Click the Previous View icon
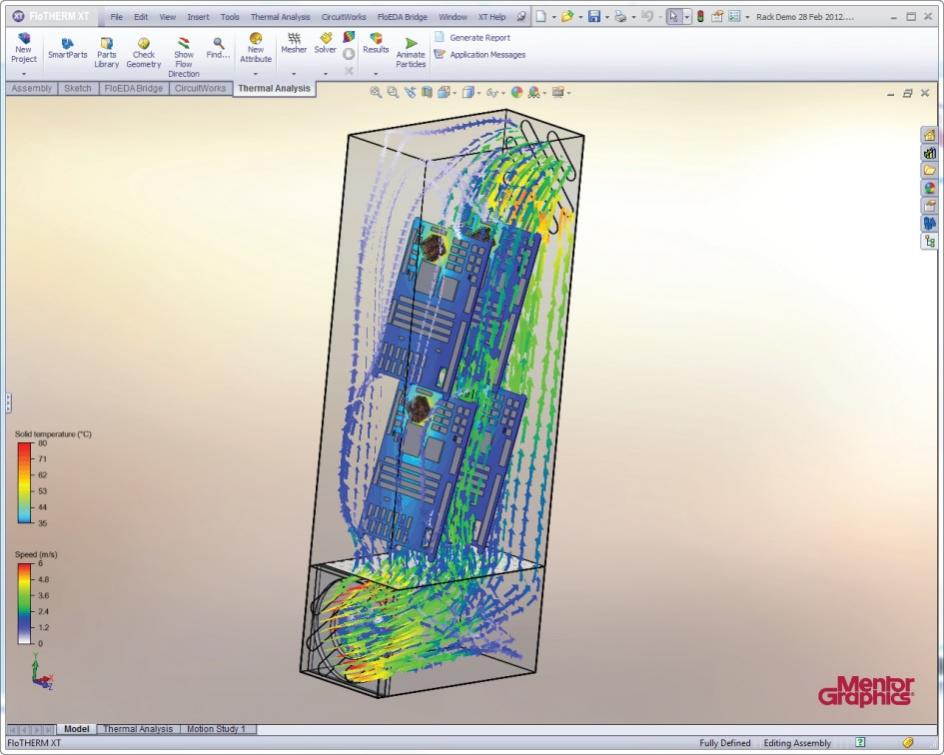The width and height of the screenshot is (944, 755). coord(410,93)
